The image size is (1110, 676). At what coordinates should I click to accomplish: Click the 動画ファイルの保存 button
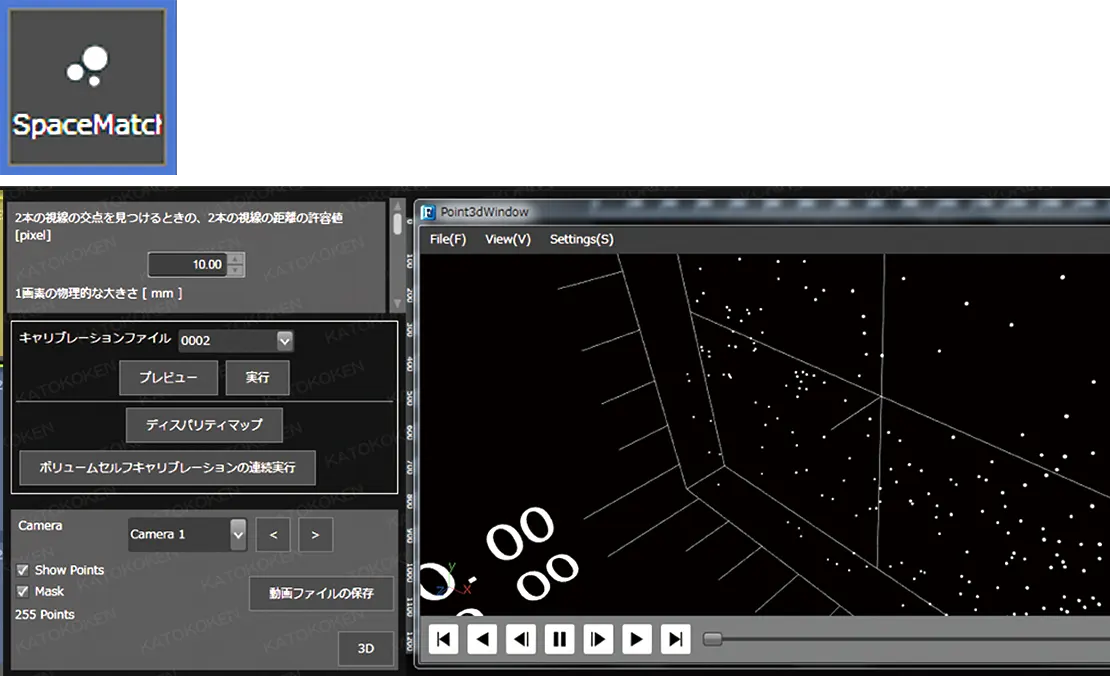click(321, 593)
